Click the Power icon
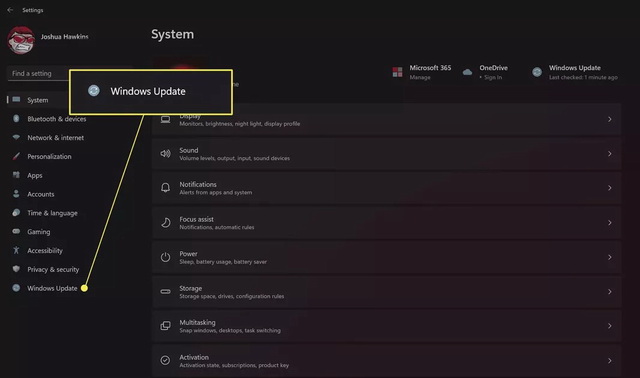Viewport: 640px width, 378px height. (165, 257)
